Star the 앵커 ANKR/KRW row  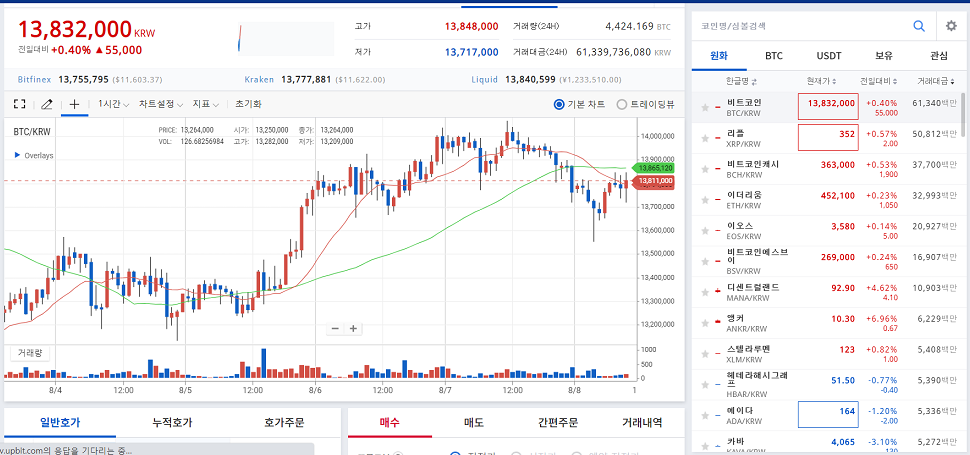tap(704, 323)
